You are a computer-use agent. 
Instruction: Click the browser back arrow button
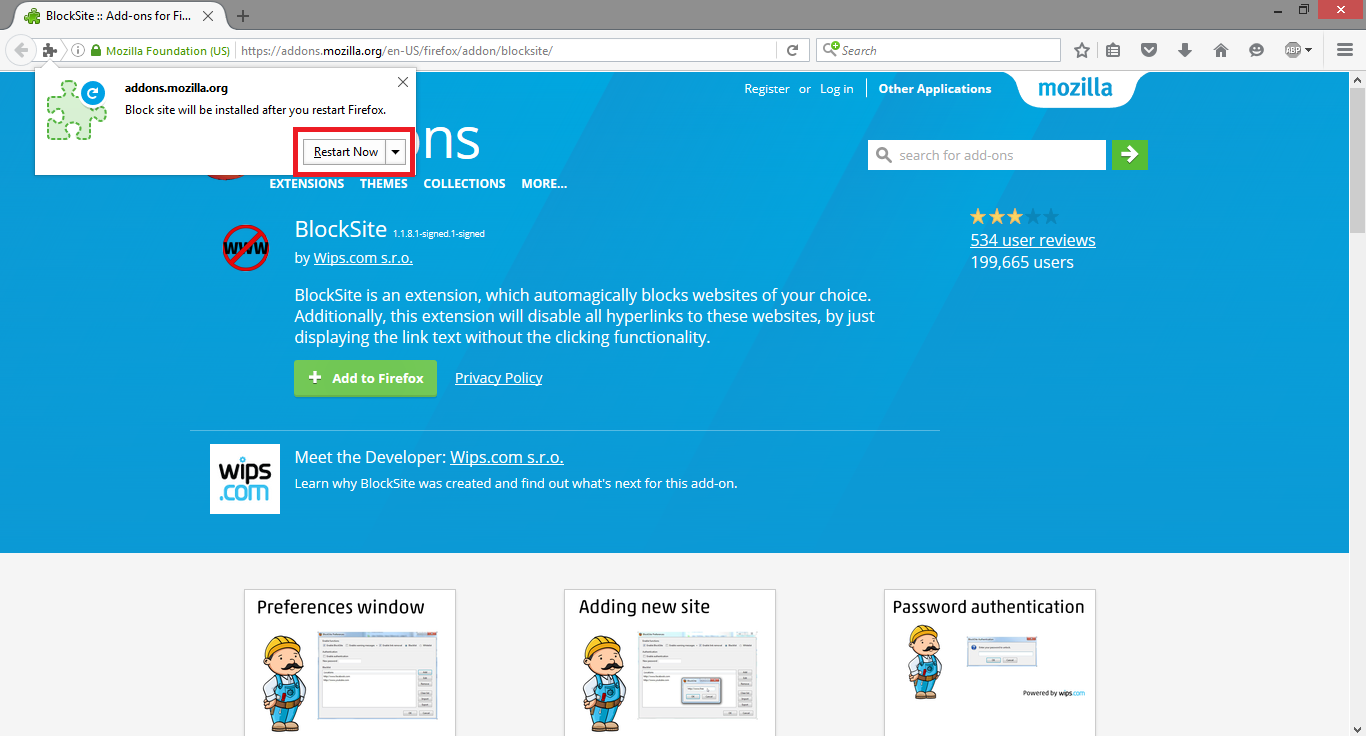21,50
